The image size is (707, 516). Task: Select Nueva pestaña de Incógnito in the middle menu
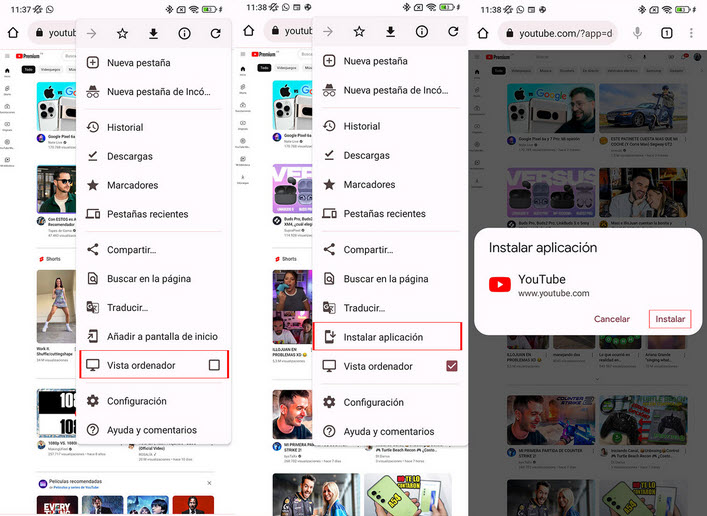coord(390,90)
